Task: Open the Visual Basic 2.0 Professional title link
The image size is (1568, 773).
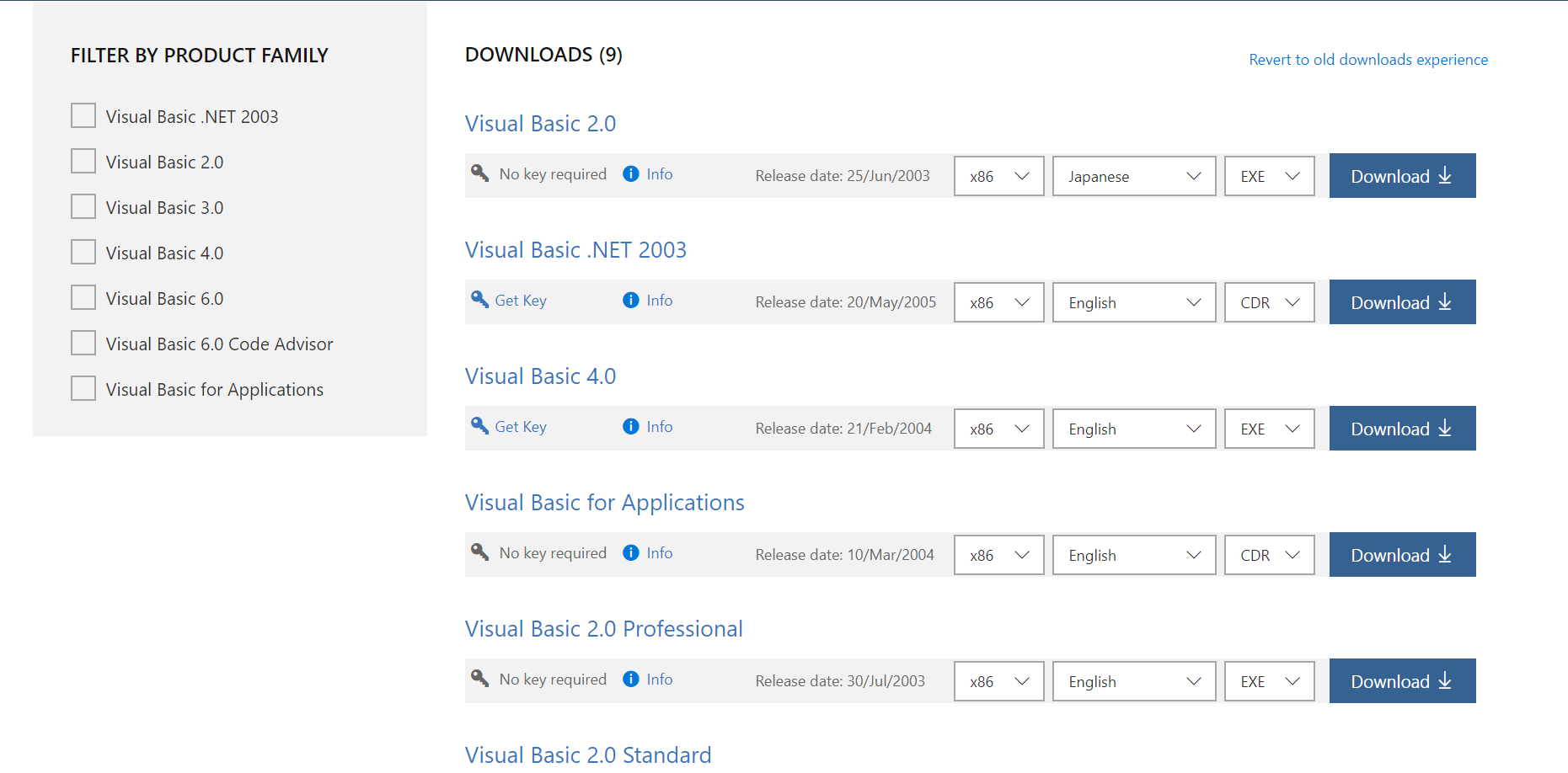Action: pos(603,629)
